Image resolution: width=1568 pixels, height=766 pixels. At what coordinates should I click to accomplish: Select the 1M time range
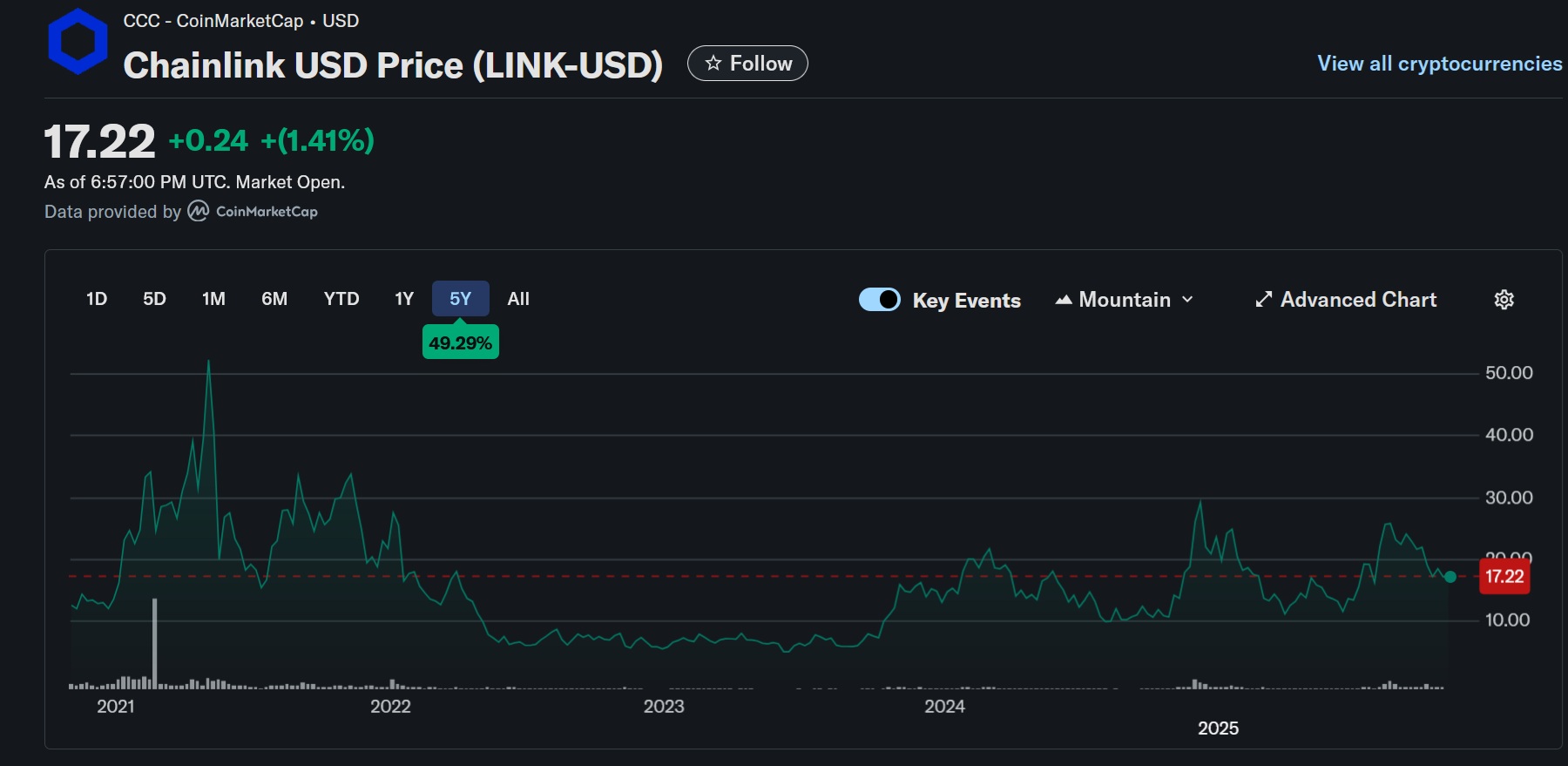click(x=213, y=299)
